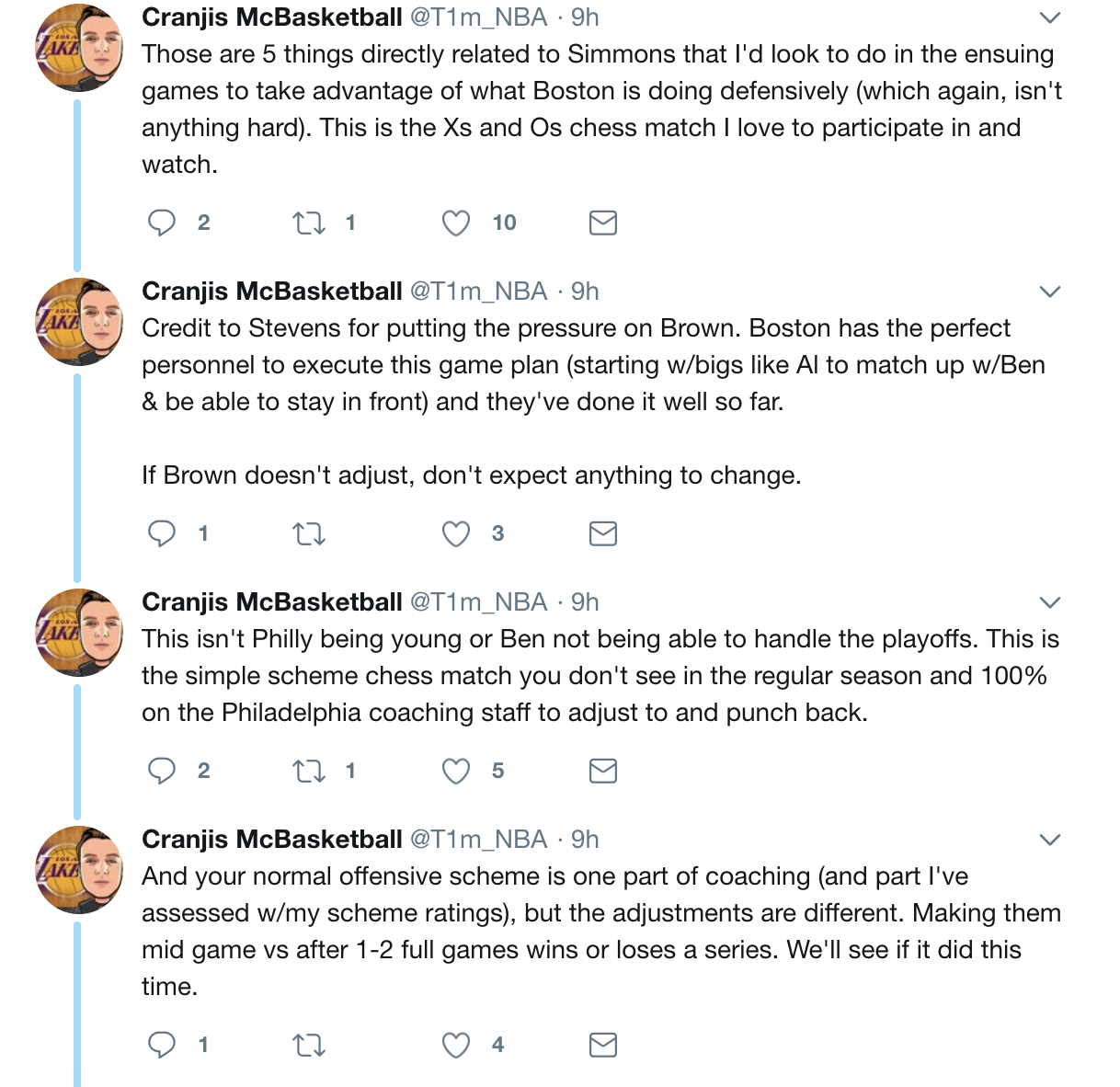Click @T1m_NBA handle on the last tweet
Viewport: 1120px width, 1087px height.
pyautogui.click(x=478, y=840)
